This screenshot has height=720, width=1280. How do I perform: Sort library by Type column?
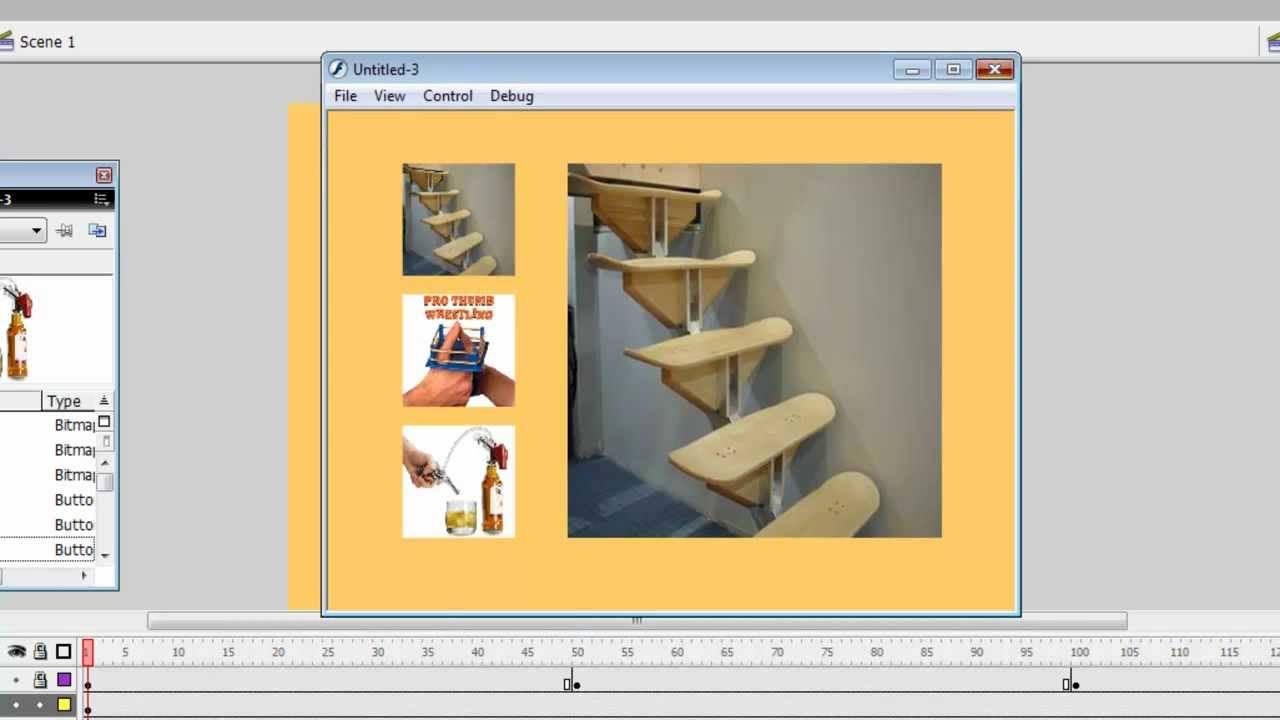coord(64,401)
